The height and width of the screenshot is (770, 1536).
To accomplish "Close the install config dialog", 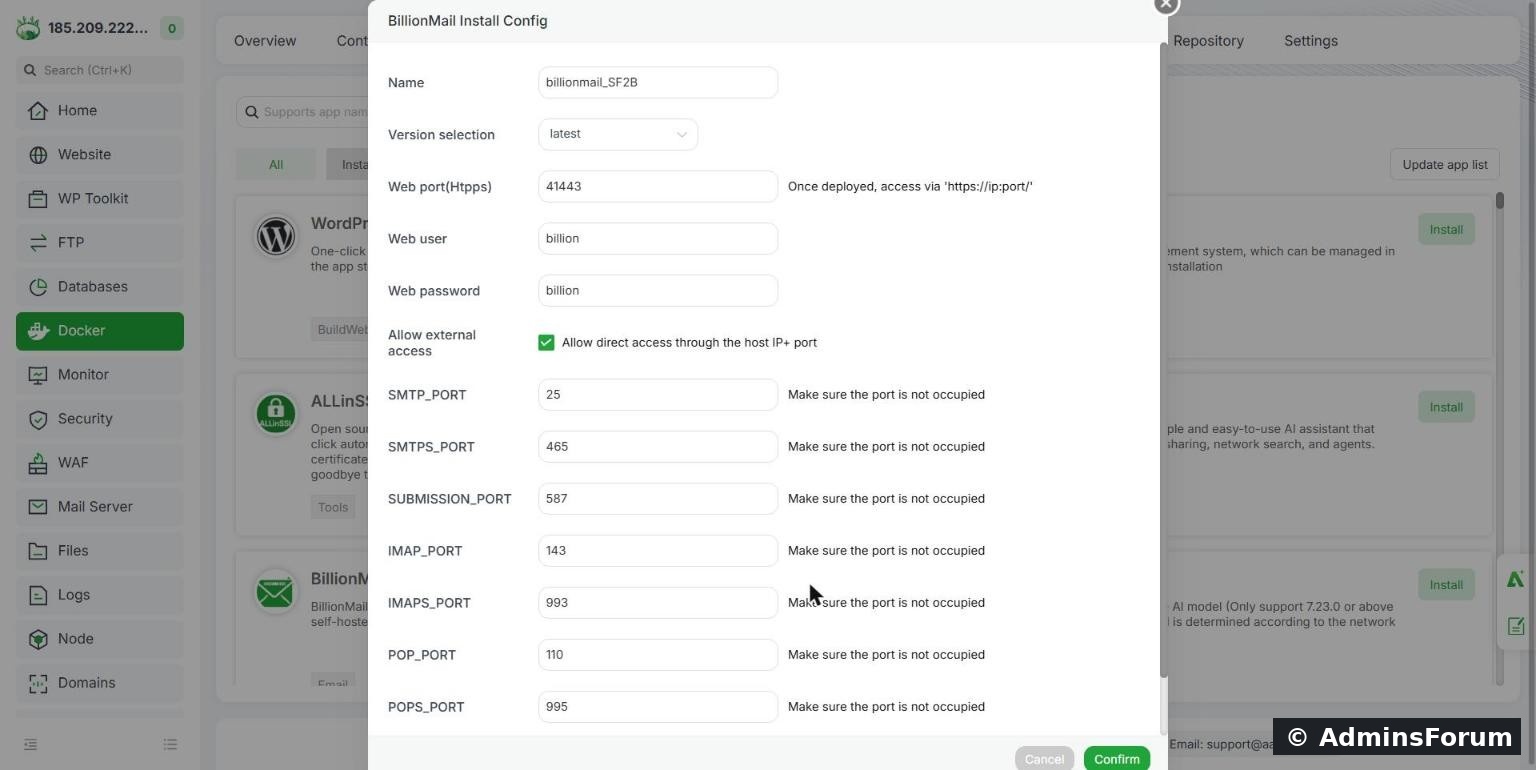I will pyautogui.click(x=1166, y=5).
